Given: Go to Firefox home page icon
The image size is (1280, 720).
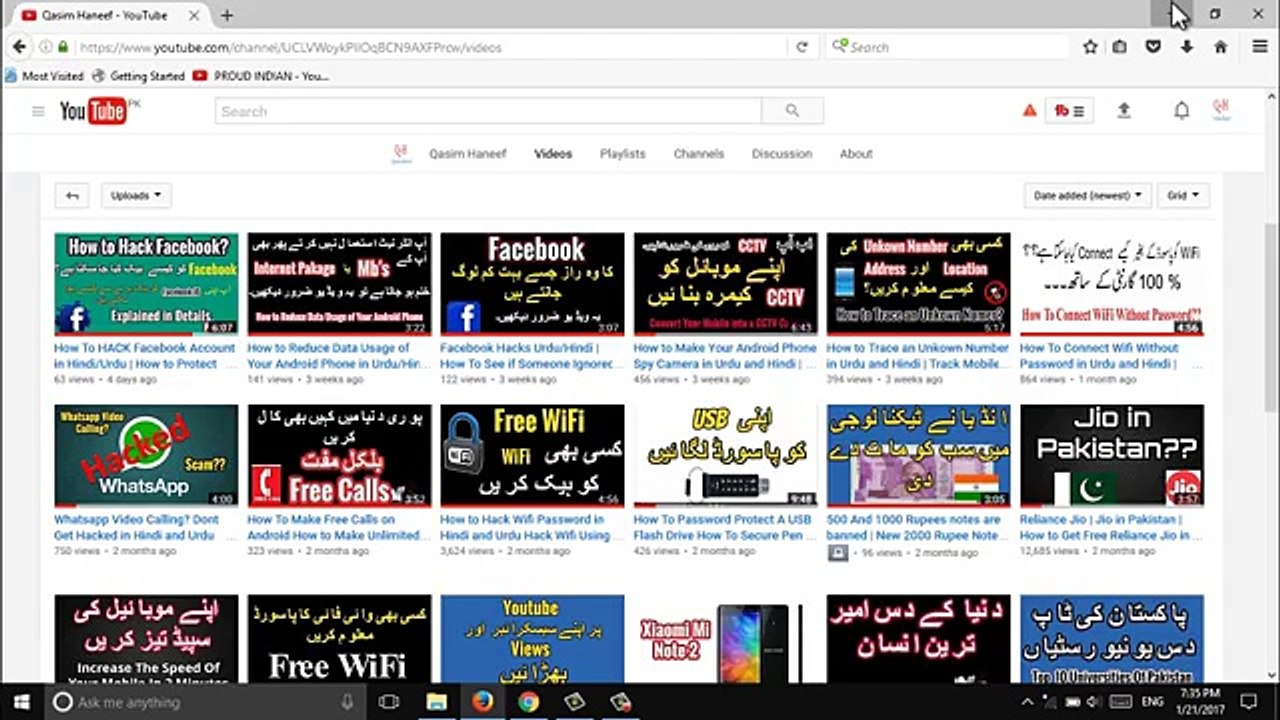Looking at the screenshot, I should click(1220, 47).
